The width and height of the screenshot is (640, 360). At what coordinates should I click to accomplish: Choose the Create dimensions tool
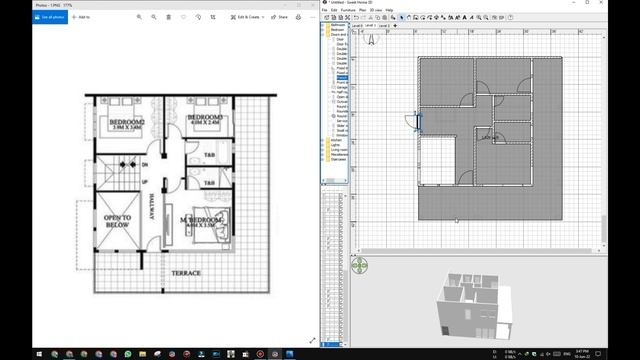pyautogui.click(x=436, y=18)
